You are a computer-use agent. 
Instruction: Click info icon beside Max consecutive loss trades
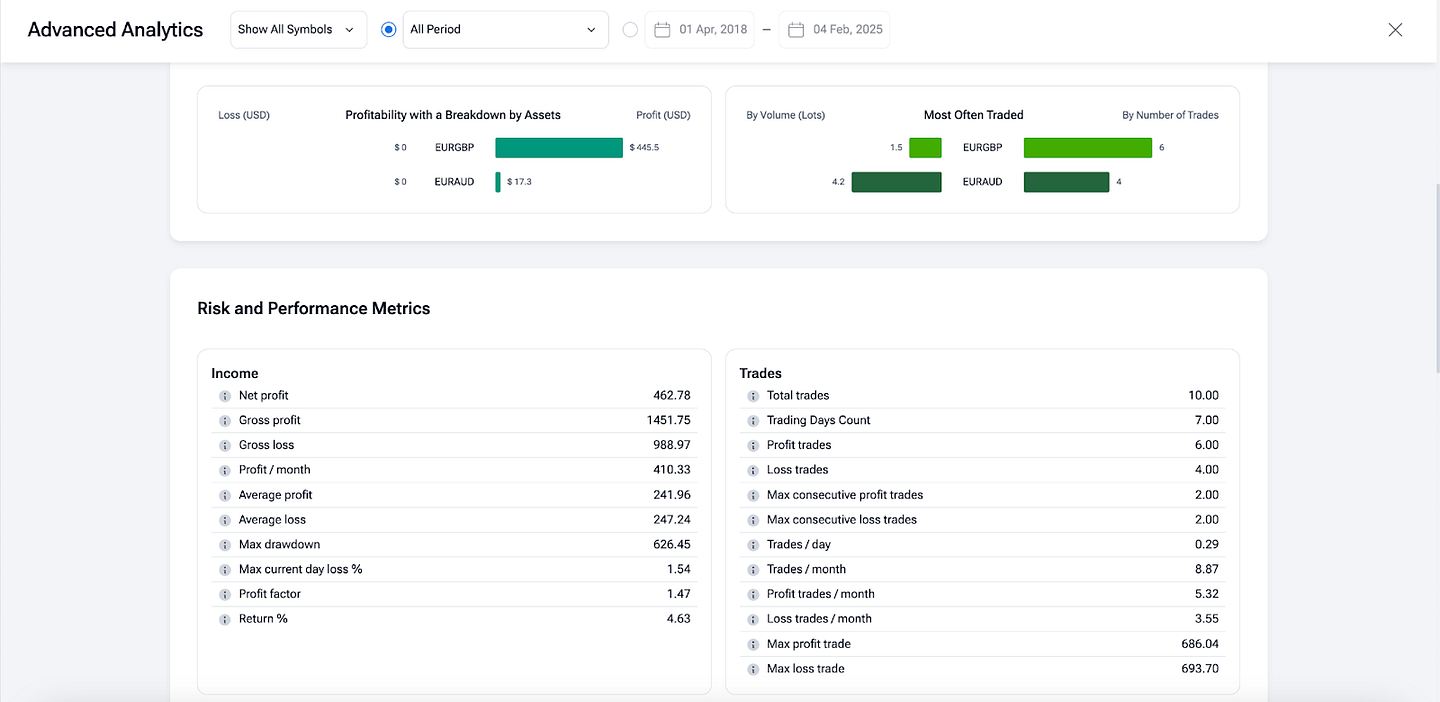coord(753,520)
